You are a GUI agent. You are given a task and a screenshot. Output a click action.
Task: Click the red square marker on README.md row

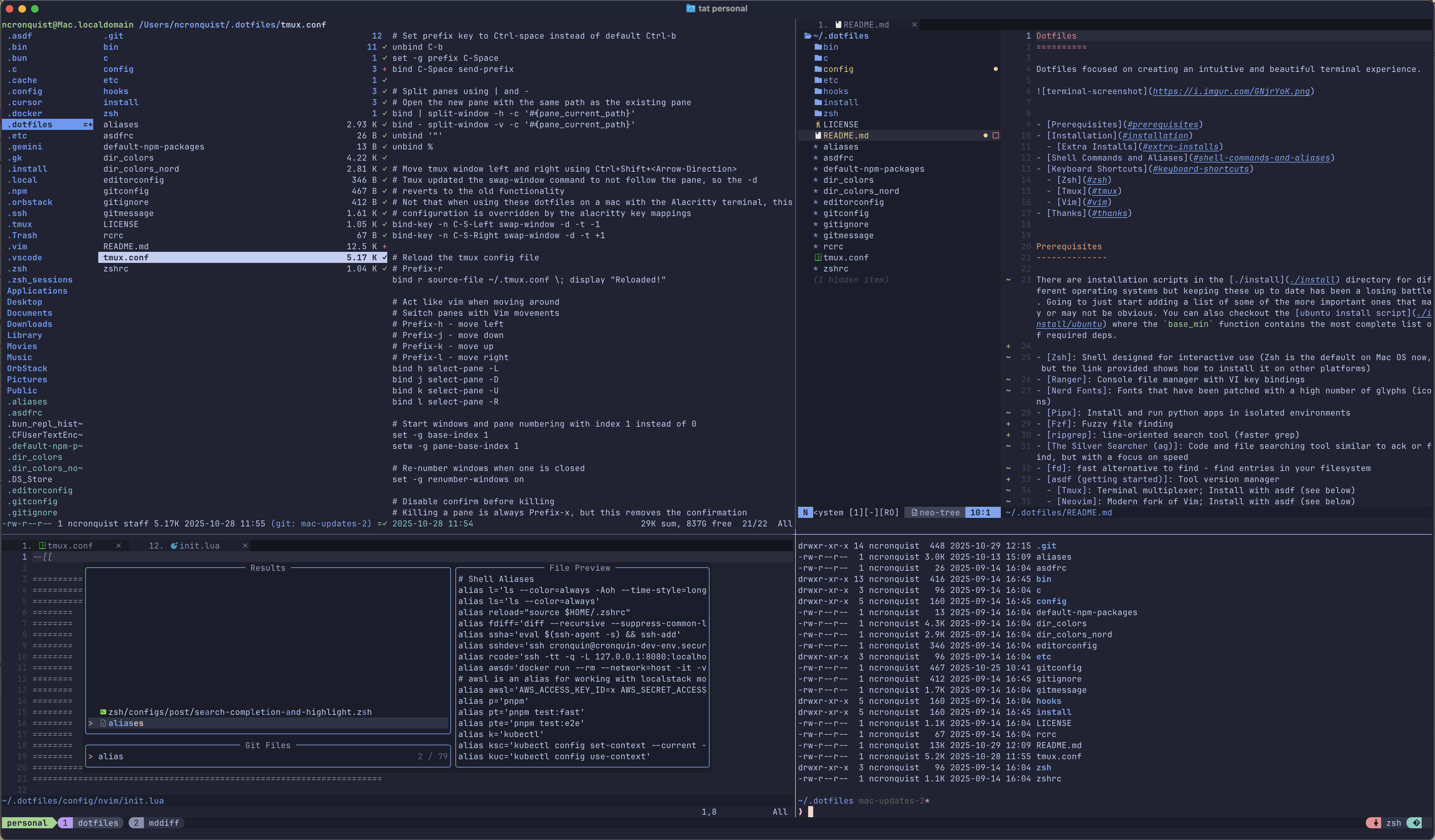(995, 136)
